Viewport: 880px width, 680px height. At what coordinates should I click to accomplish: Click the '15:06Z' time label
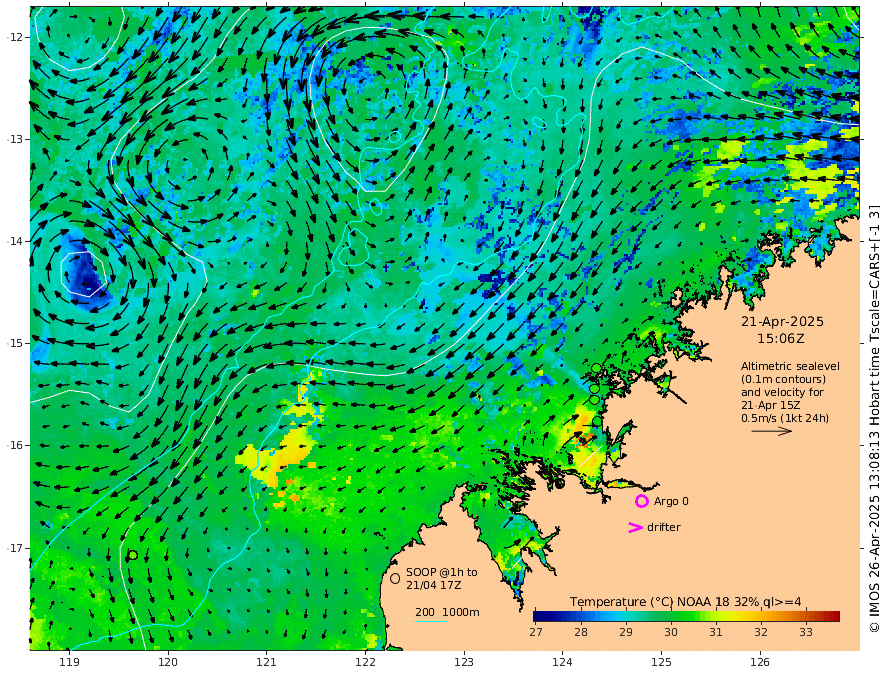coord(781,339)
